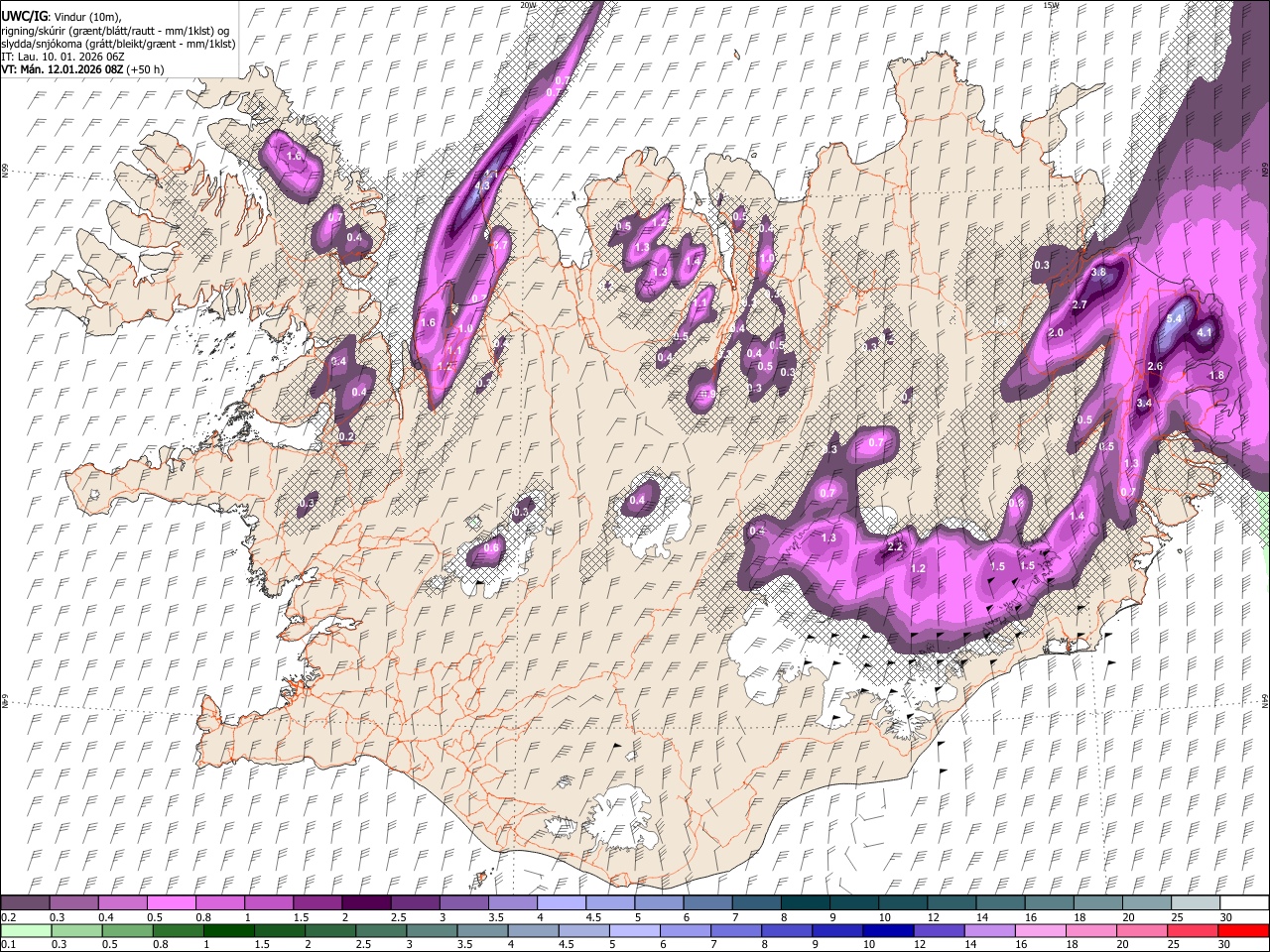1270x952 pixels.
Task: Click the '20W' longitude label on the top edge
Action: click(x=527, y=5)
